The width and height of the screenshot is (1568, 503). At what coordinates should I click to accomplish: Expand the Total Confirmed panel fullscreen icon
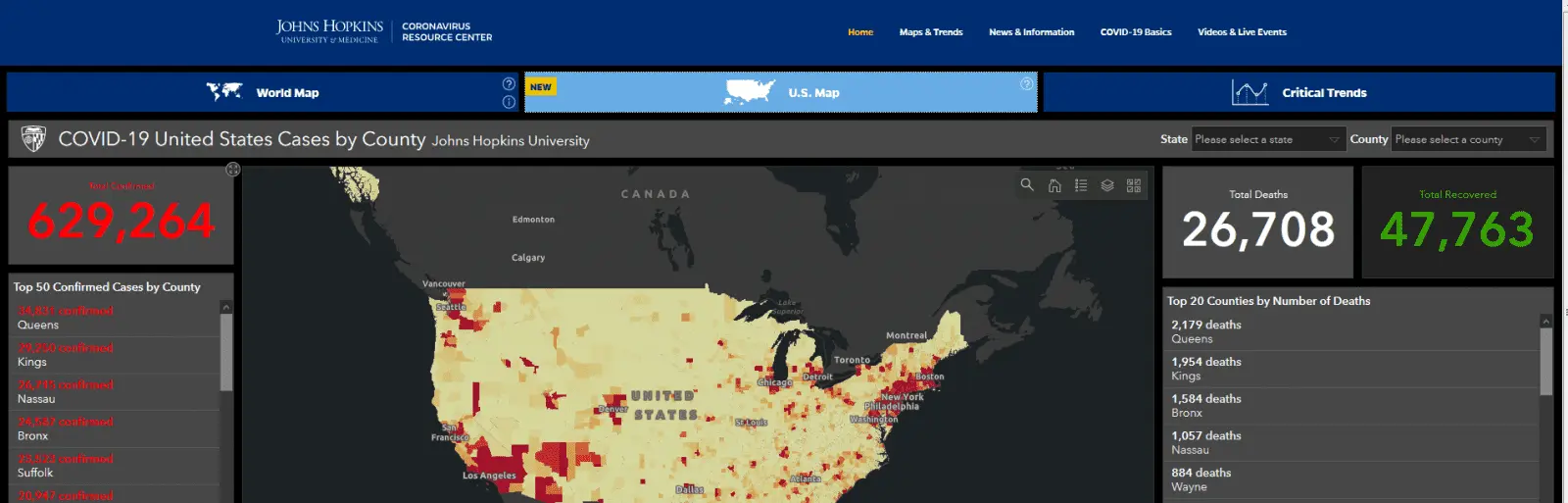tap(232, 170)
